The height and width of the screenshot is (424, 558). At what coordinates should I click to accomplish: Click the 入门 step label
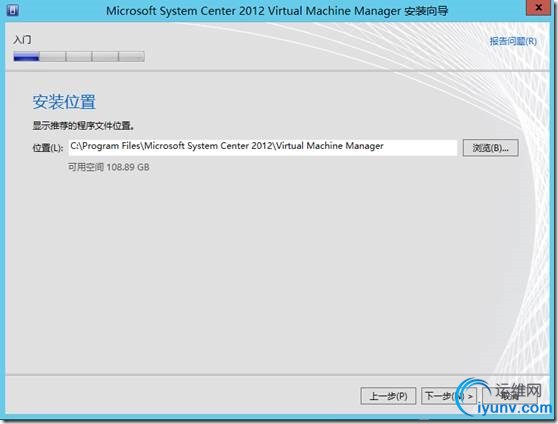click(x=22, y=40)
